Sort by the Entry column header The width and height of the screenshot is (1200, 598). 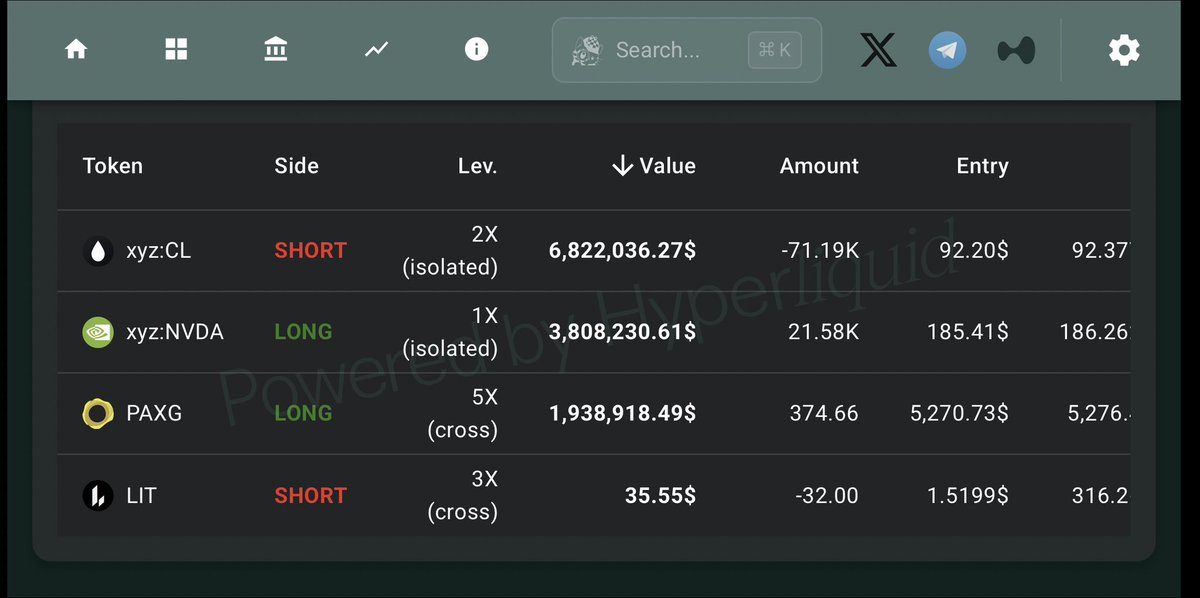pyautogui.click(x=982, y=166)
